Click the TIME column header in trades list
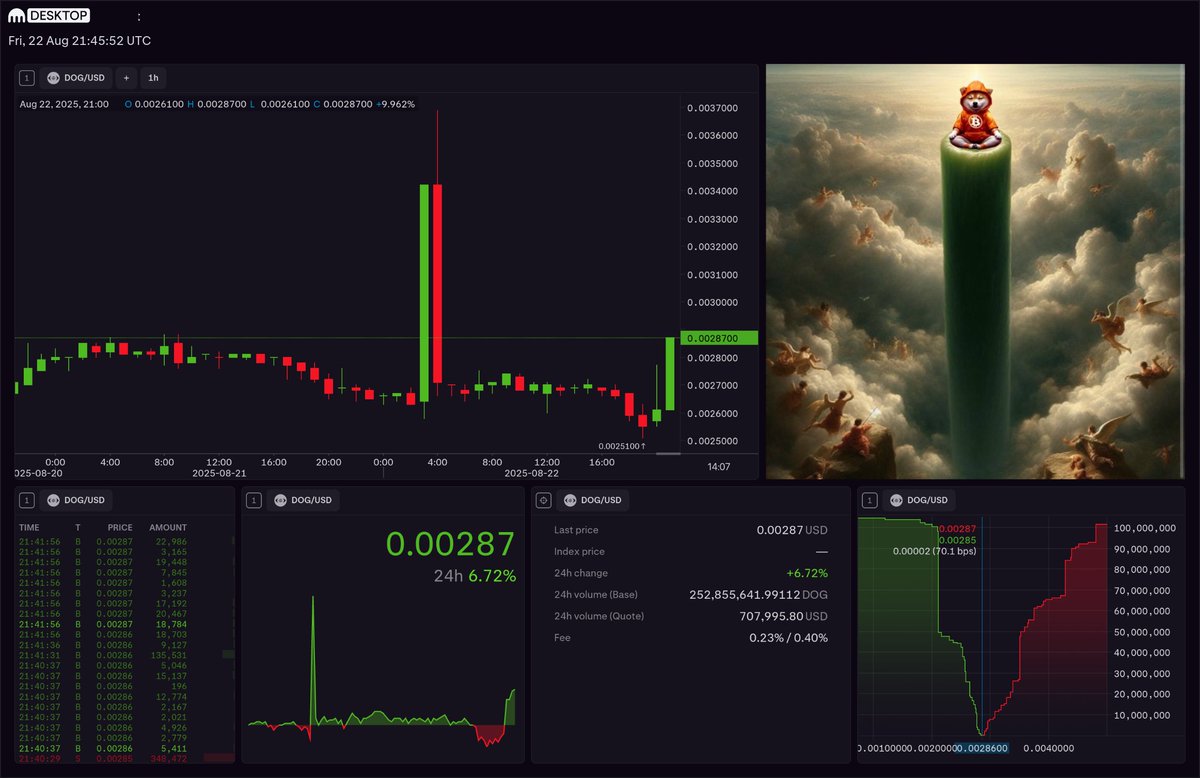This screenshot has width=1200, height=778. point(30,527)
